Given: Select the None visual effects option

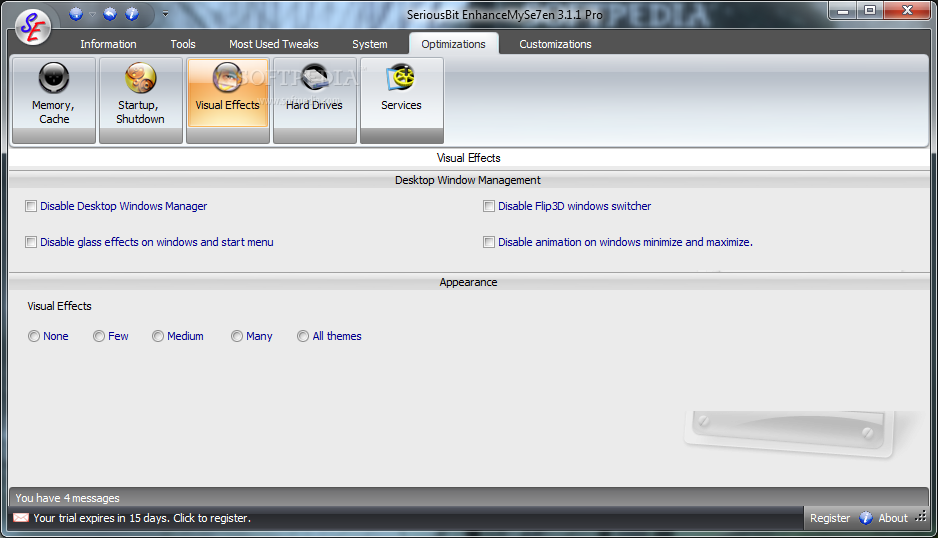Looking at the screenshot, I should (x=34, y=336).
